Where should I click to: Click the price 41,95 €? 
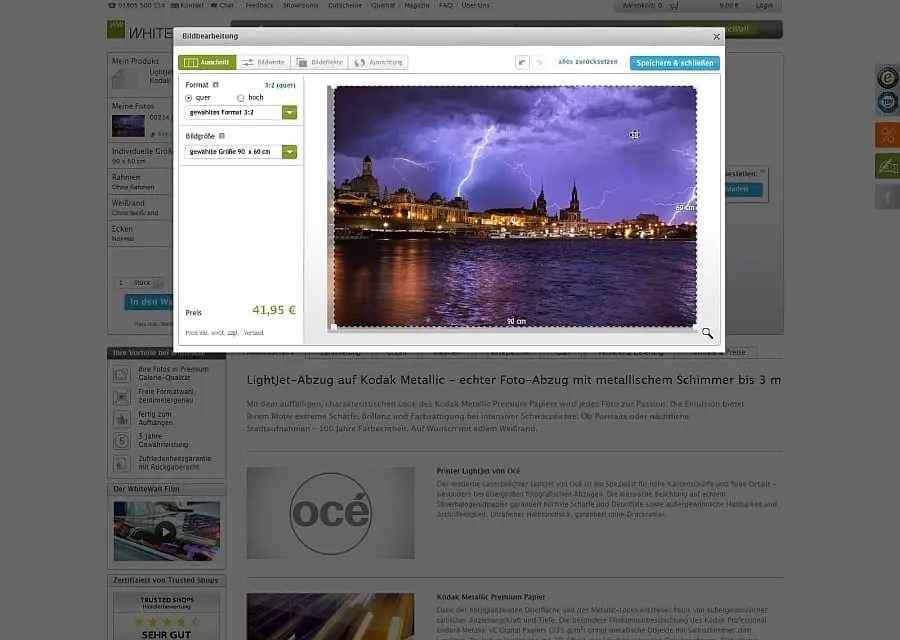(x=274, y=310)
